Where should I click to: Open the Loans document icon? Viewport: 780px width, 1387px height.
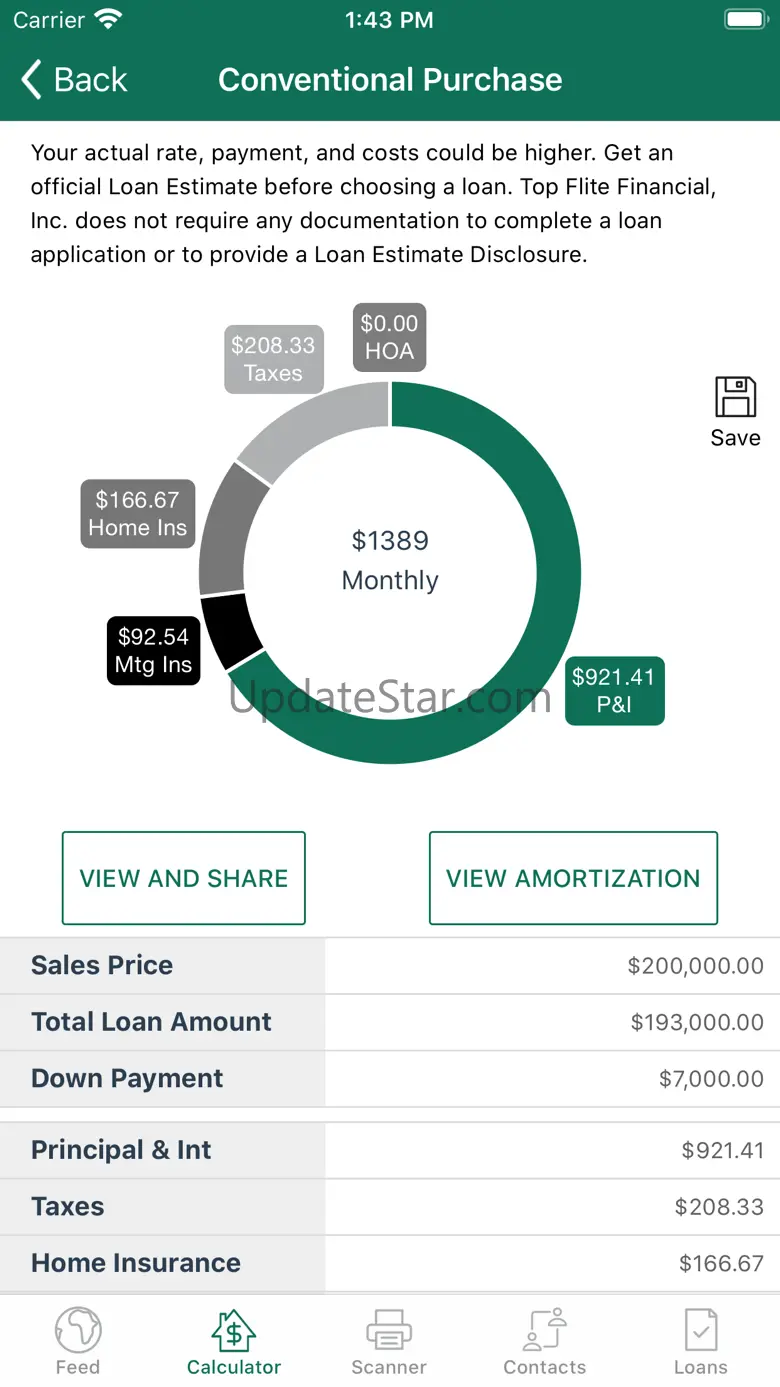click(701, 1330)
